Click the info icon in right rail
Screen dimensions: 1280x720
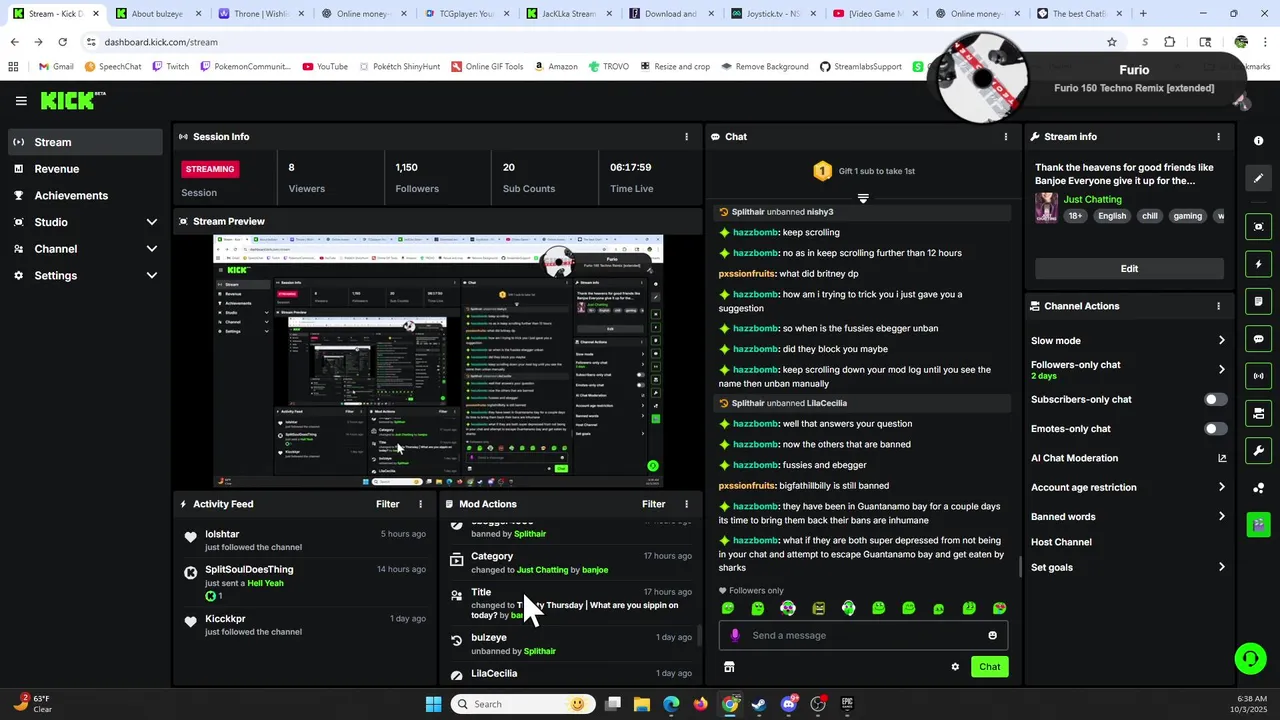pos(1258,141)
